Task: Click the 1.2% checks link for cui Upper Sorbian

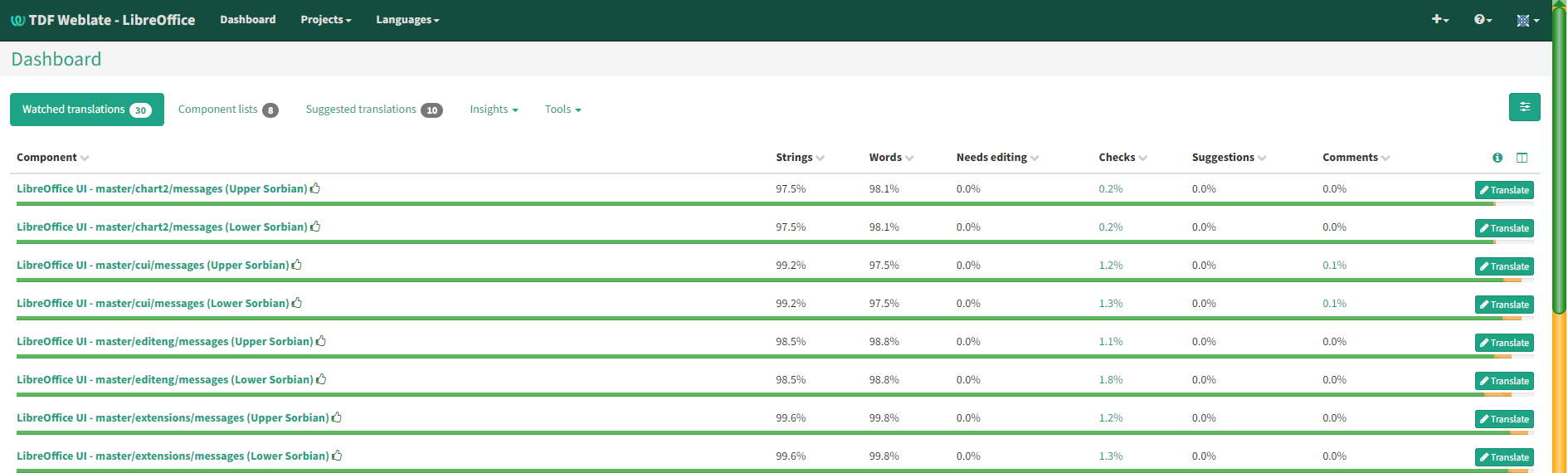Action: tap(1111, 266)
